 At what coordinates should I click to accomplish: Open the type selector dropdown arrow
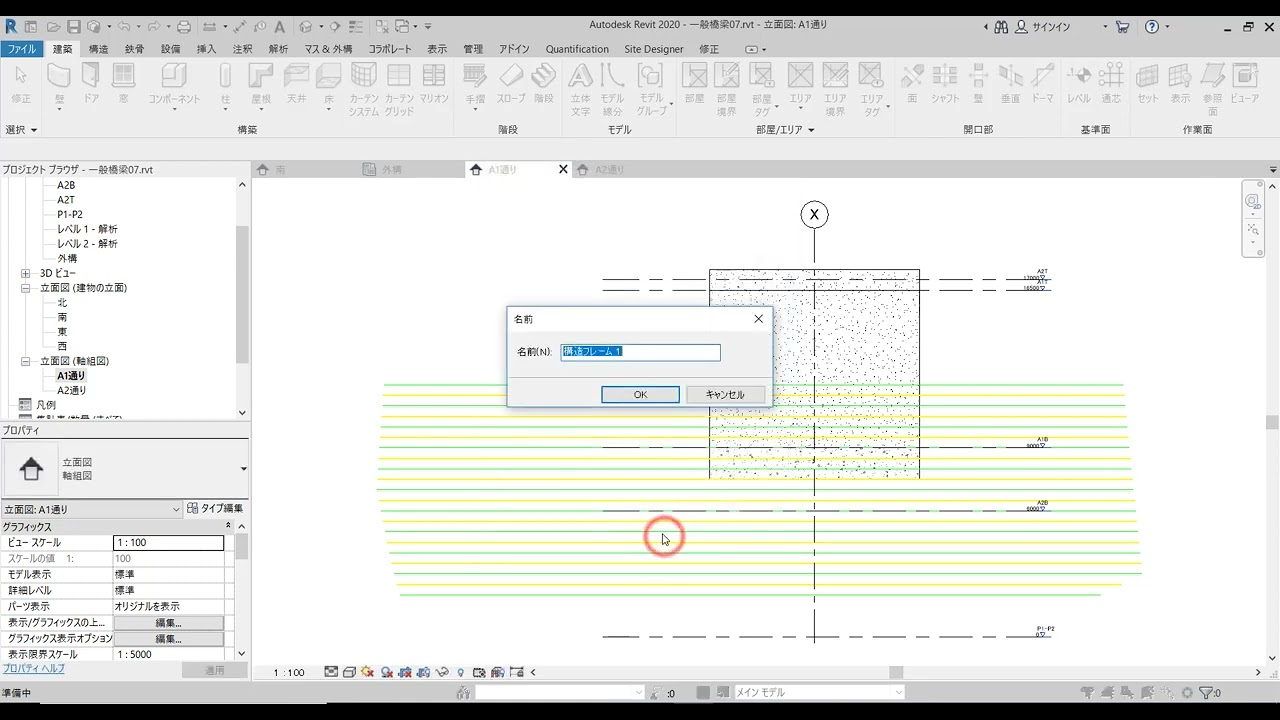tap(243, 469)
